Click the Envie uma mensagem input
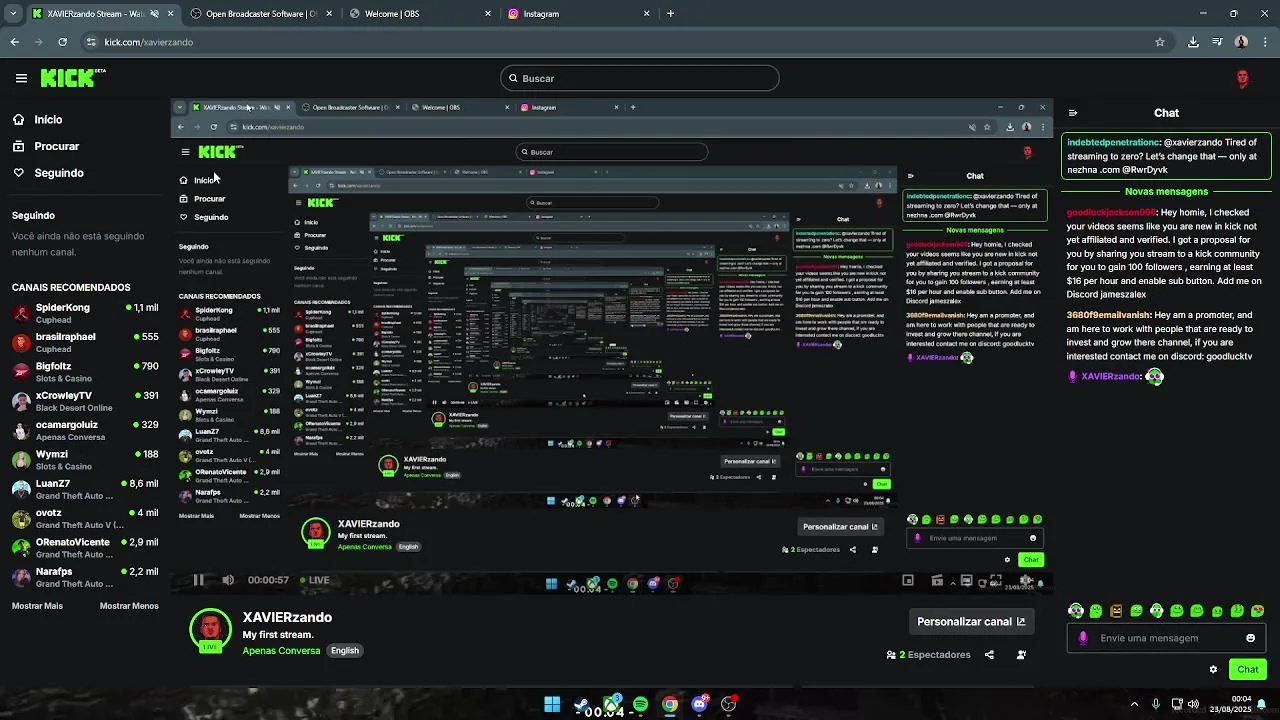 click(1165, 638)
